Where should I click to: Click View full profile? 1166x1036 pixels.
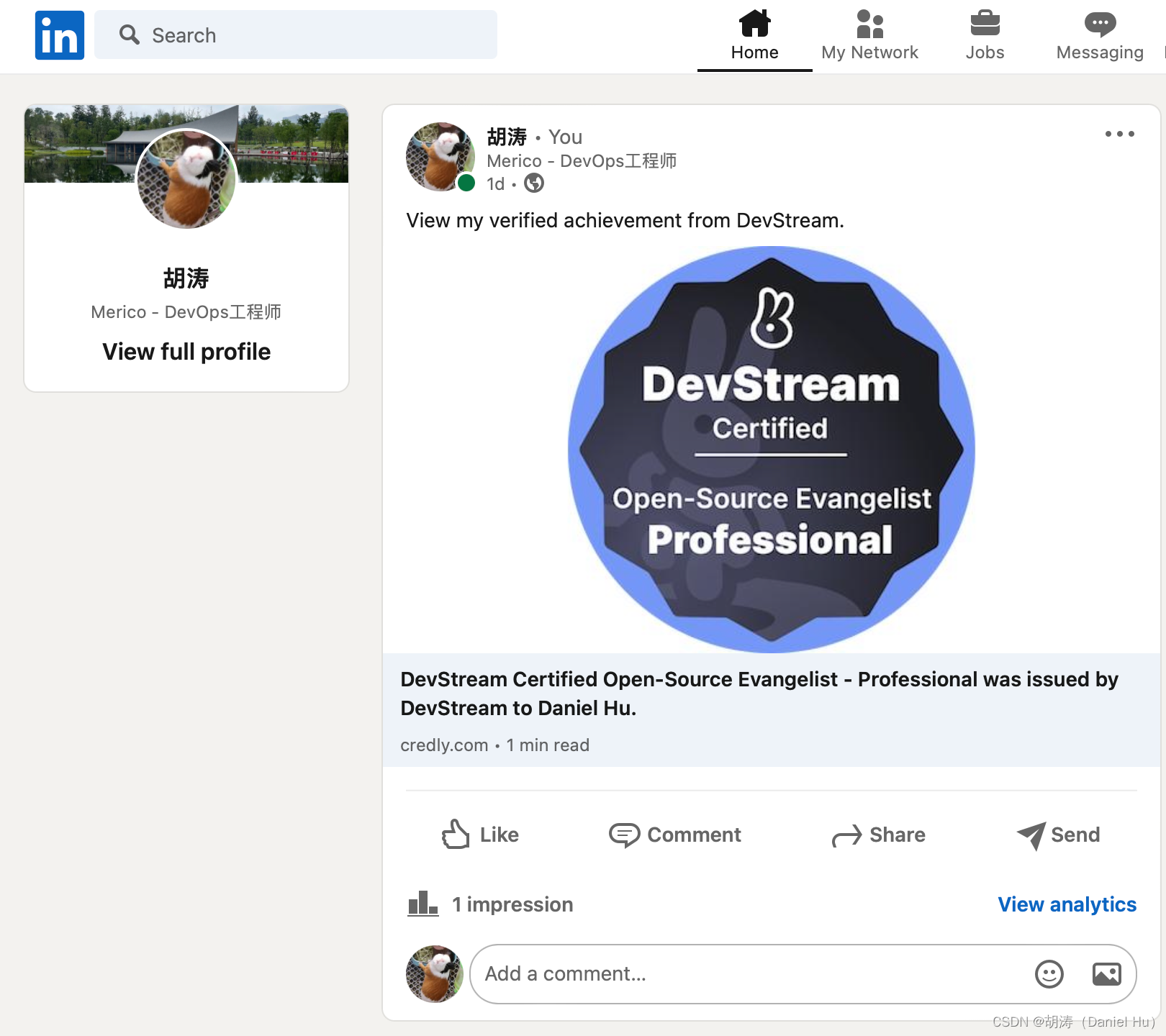186,352
